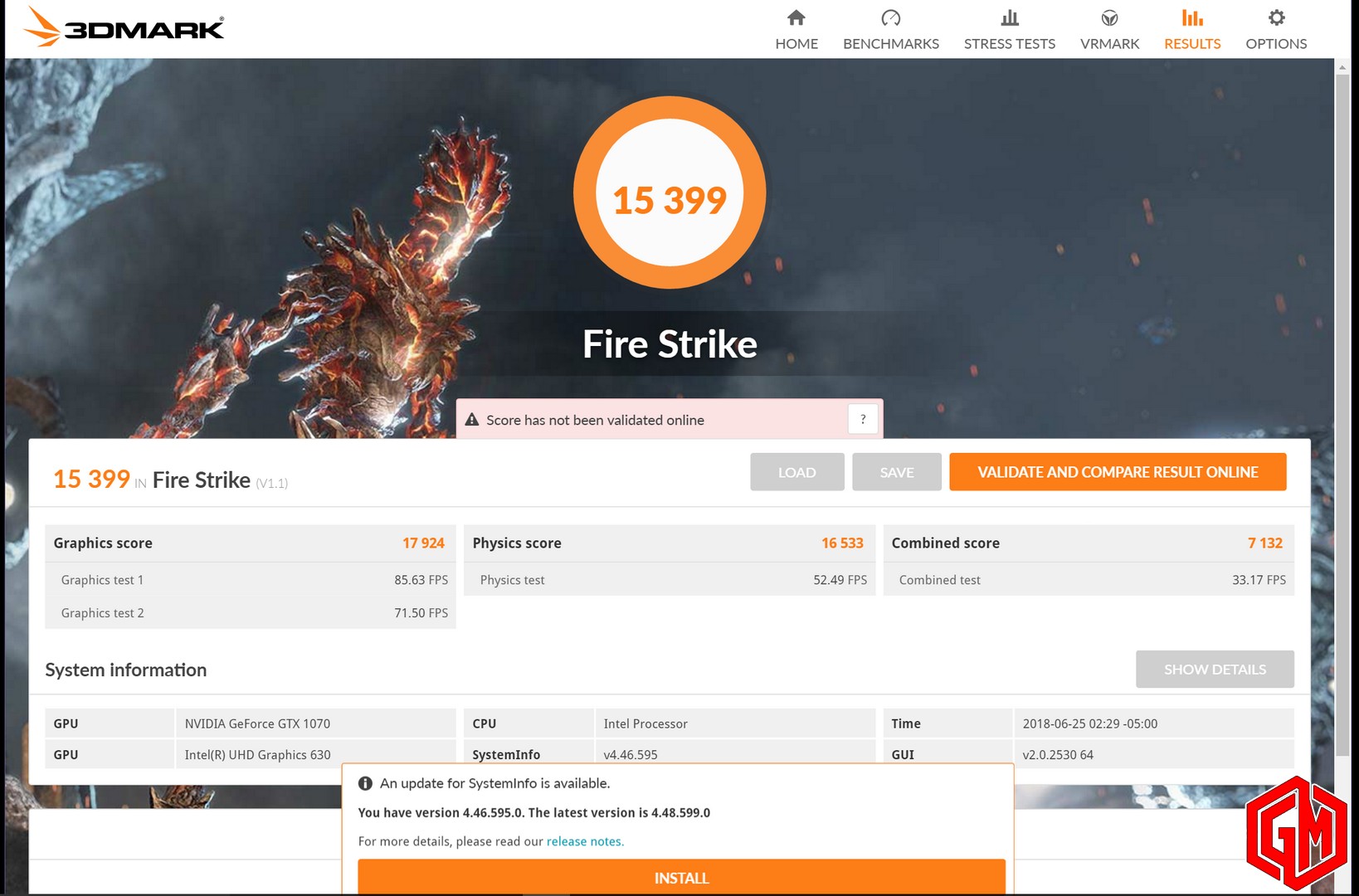This screenshot has height=896, width=1359.
Task: Click the Graphics score label
Action: click(103, 543)
